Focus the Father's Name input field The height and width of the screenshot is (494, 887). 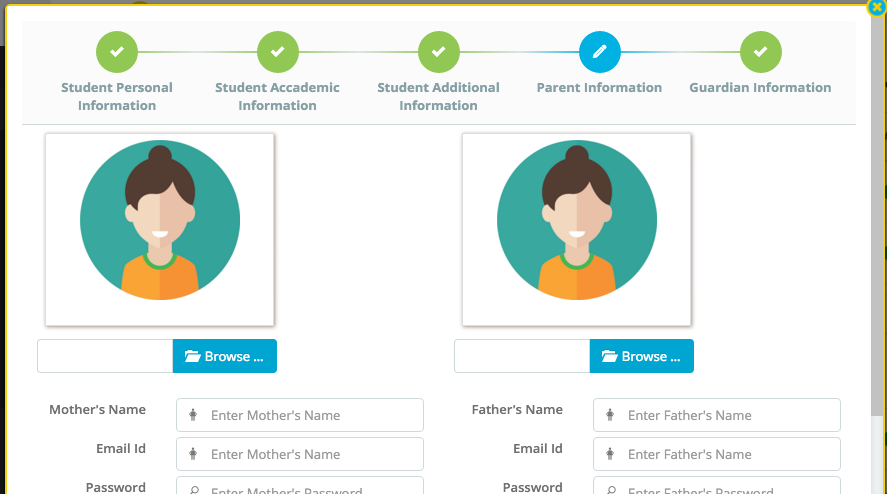click(717, 415)
